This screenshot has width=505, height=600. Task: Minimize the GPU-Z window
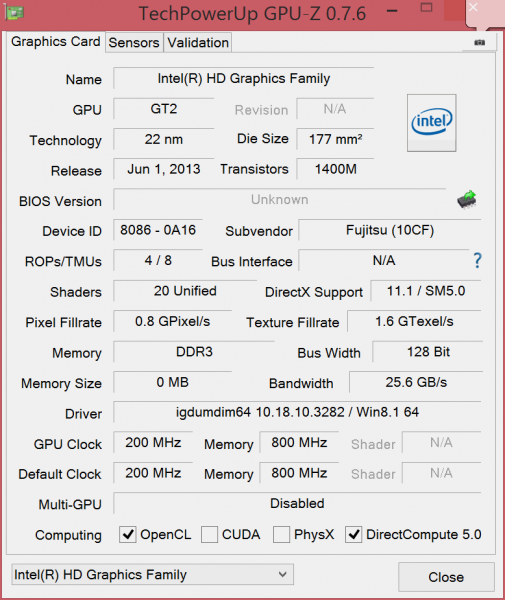[x=392, y=10]
